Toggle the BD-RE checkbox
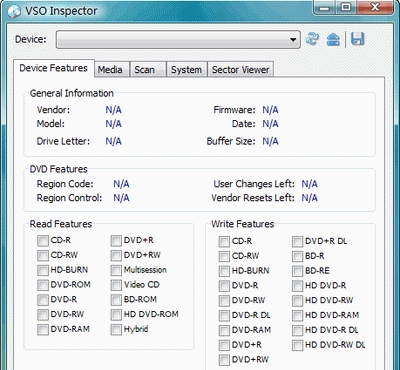This screenshot has height=370, width=400. (297, 271)
